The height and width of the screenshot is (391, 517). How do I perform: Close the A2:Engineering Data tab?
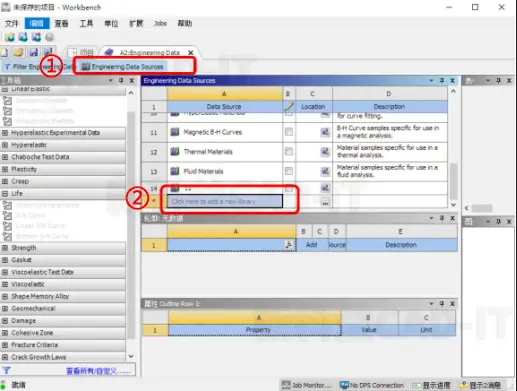tap(191, 53)
